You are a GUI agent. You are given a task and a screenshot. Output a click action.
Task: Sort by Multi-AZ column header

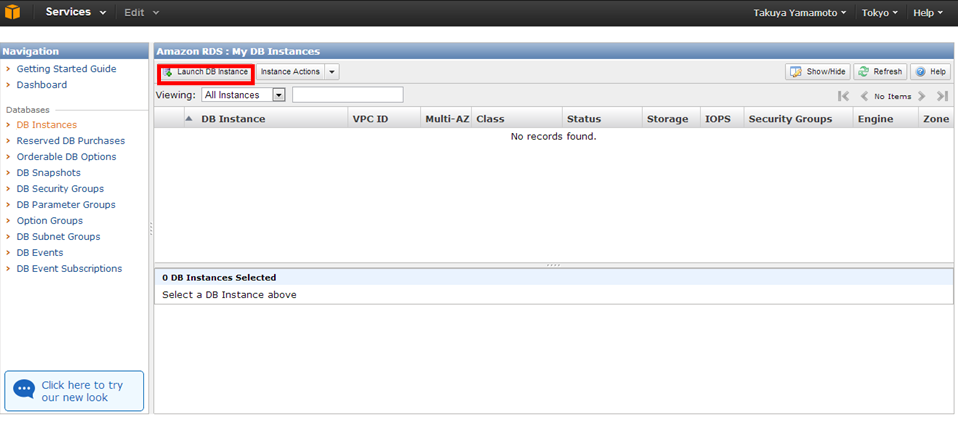tap(447, 119)
